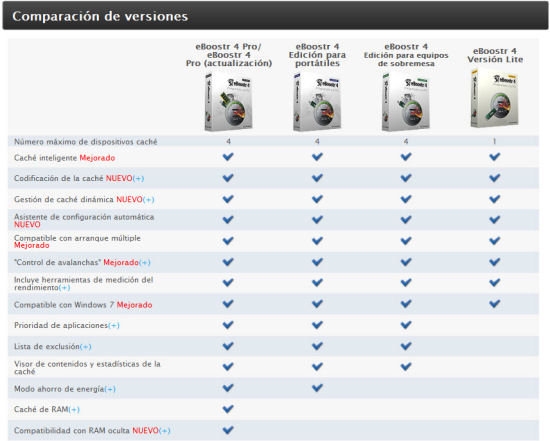Screen dimensions: 550x441
Task: Expand (+) next to Prioridad de aplicaciones
Action: click(114, 326)
